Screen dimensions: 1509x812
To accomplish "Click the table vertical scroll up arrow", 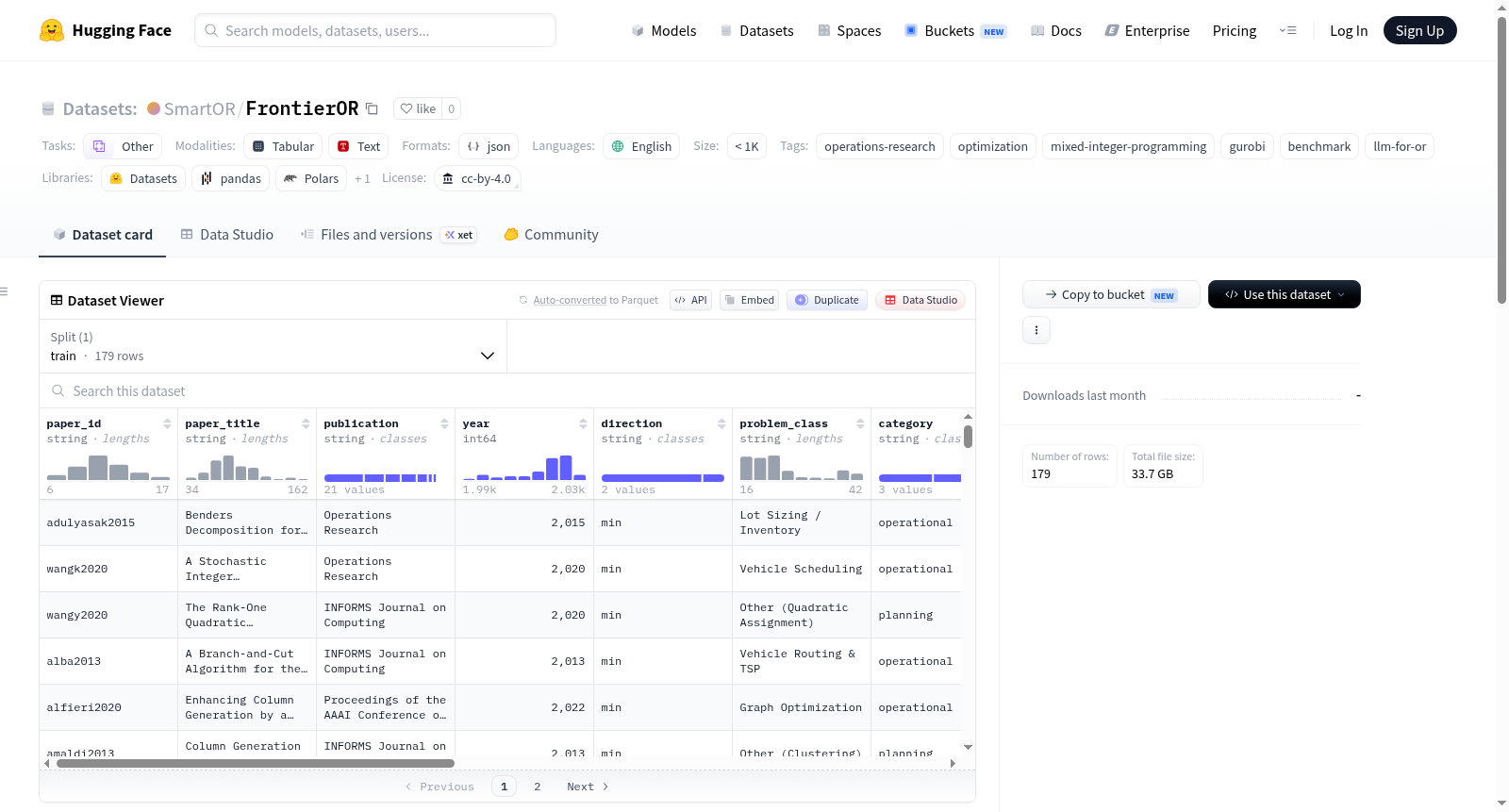I will point(968,416).
